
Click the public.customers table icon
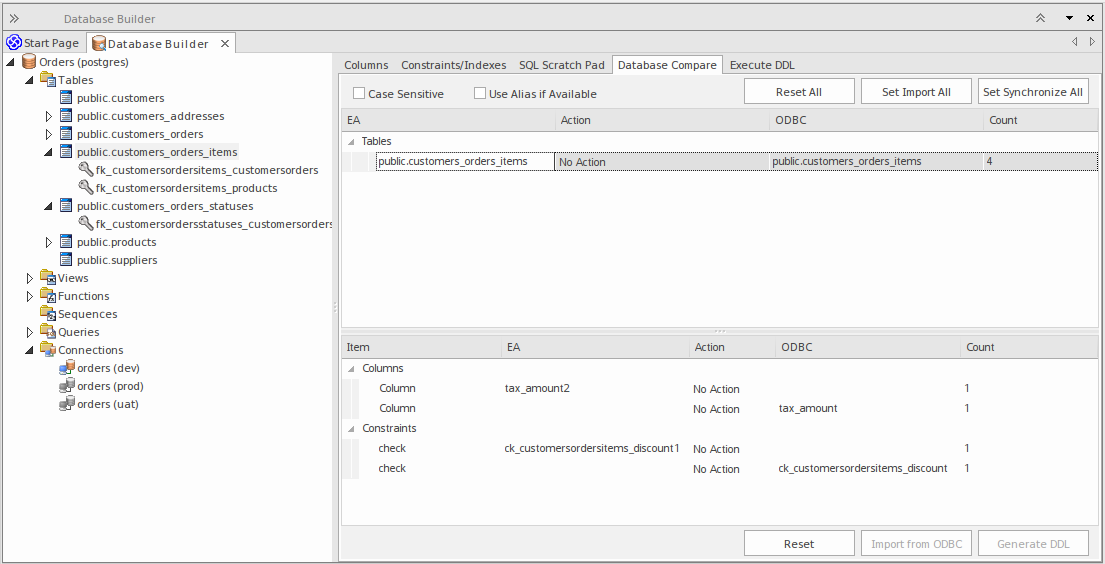click(67, 98)
